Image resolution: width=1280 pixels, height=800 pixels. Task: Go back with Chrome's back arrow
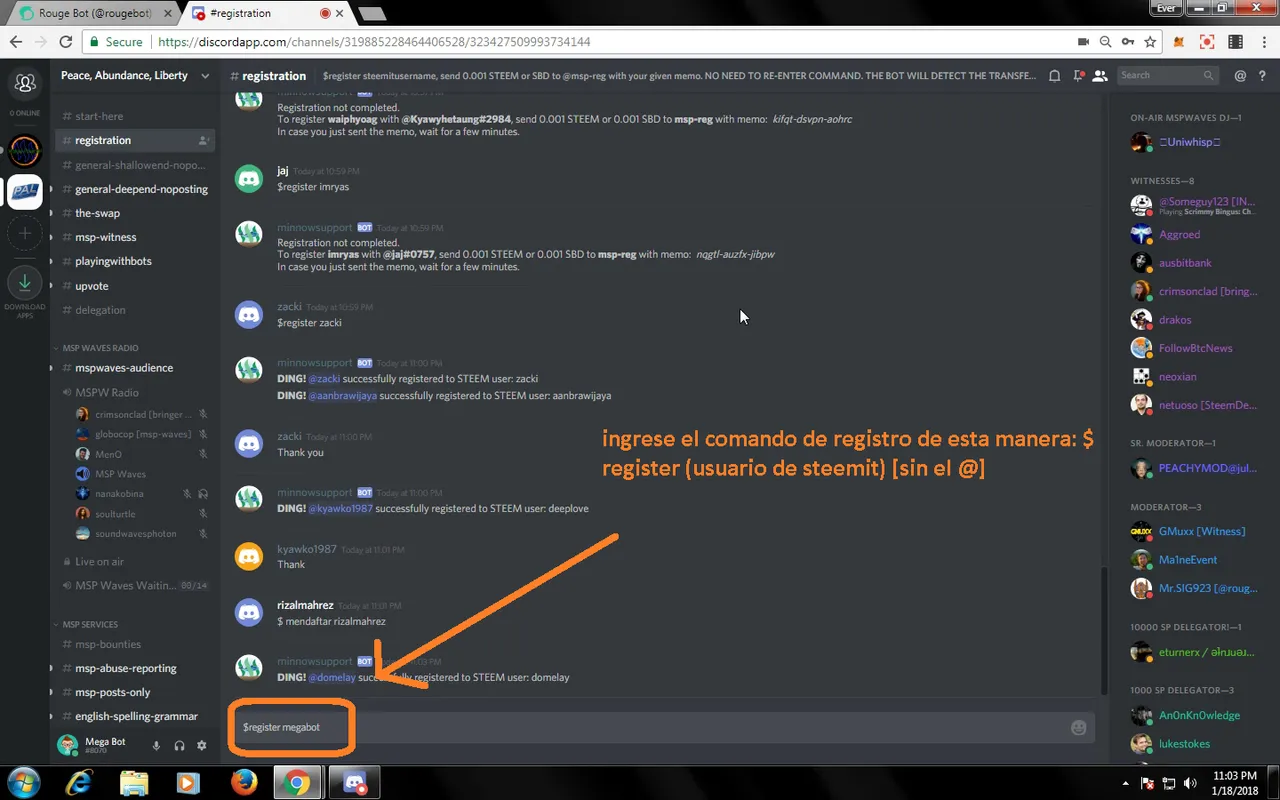16,42
